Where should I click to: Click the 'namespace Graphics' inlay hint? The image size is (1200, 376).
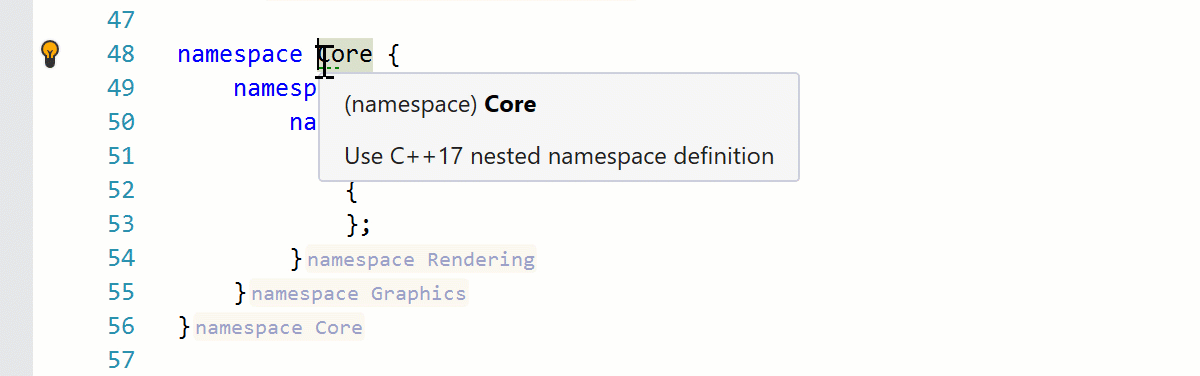coord(359,294)
